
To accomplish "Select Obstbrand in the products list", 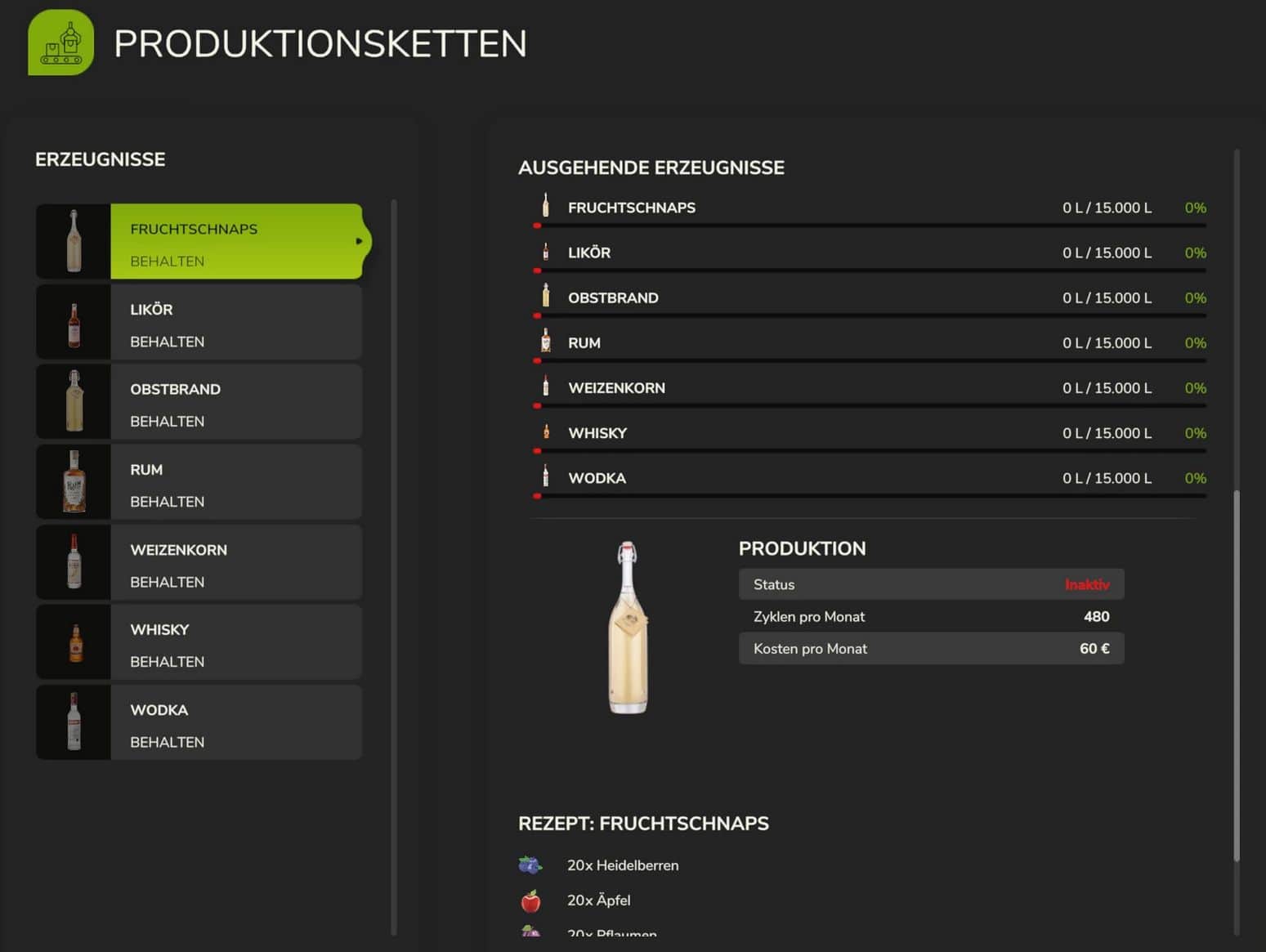I will click(235, 390).
